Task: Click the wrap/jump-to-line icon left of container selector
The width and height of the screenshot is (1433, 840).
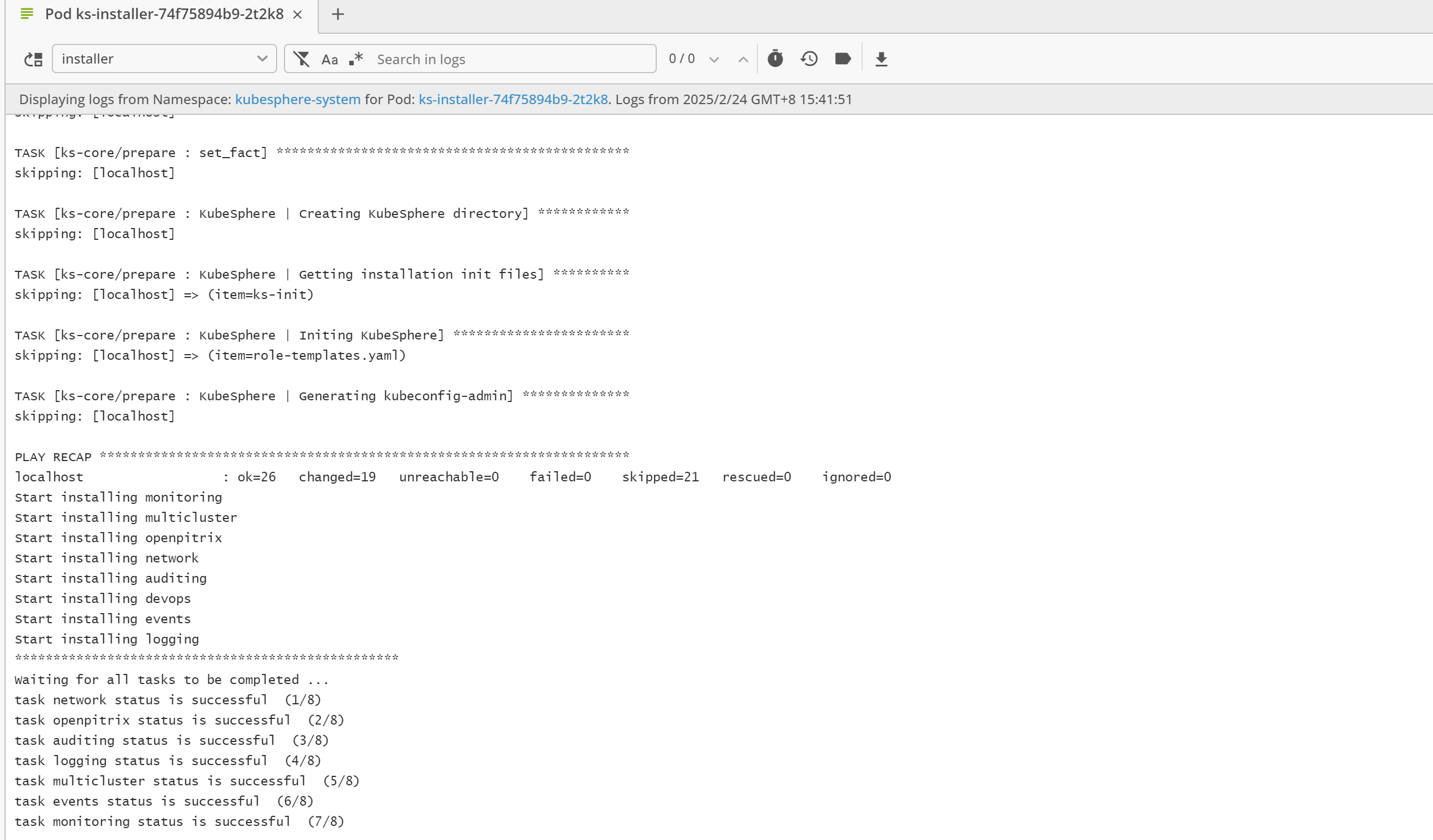Action: pos(34,59)
